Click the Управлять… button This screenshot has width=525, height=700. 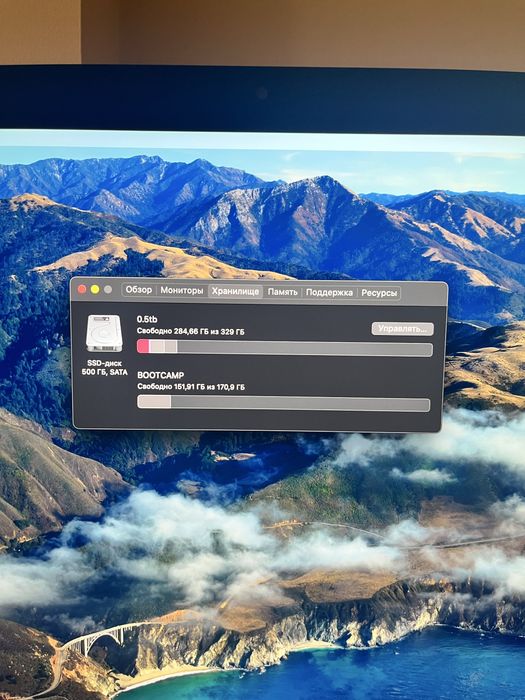[x=403, y=329]
